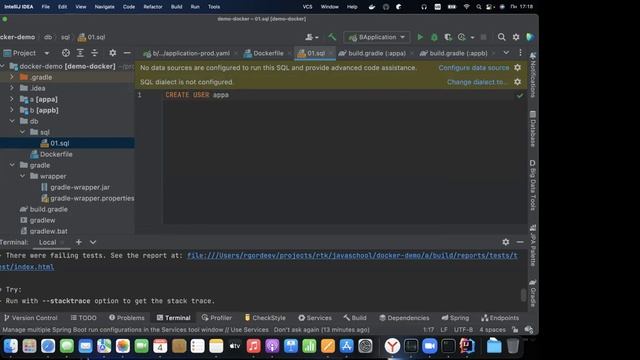This screenshot has width=640, height=360.
Task: Open Big Data Tools side panel
Action: pyautogui.click(x=533, y=185)
